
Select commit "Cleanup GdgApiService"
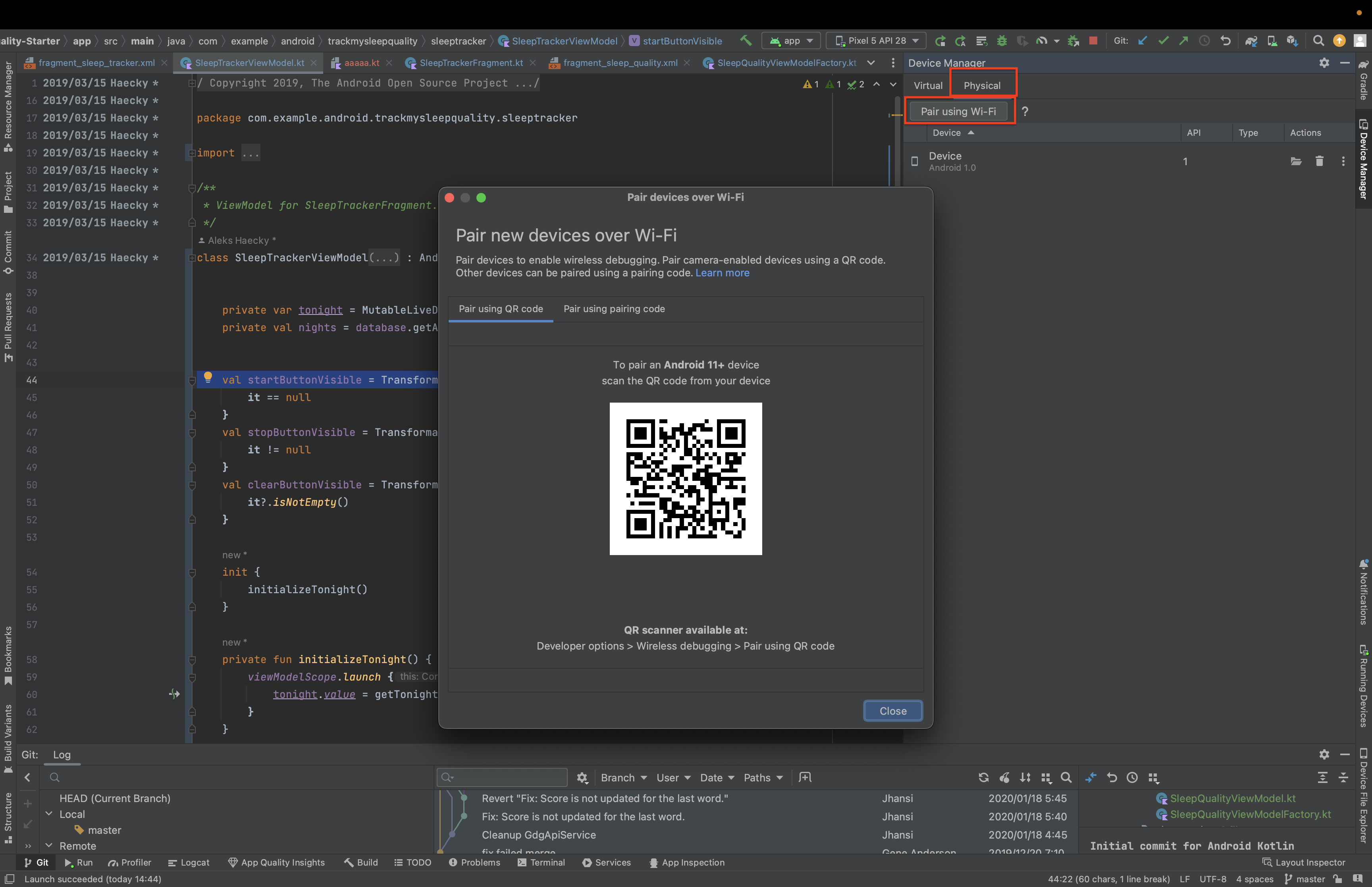(538, 835)
